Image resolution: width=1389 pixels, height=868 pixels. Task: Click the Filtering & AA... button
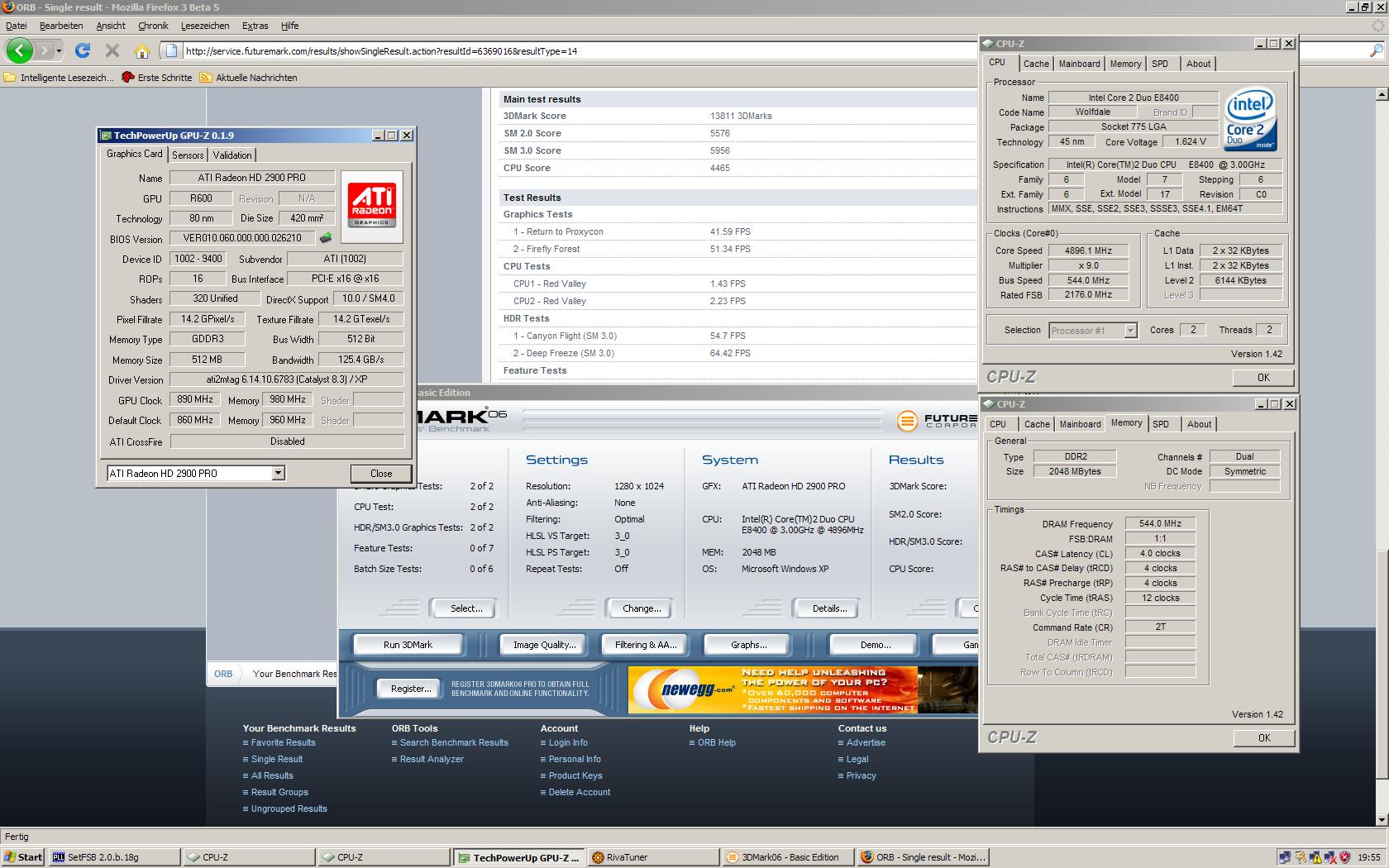(645, 645)
